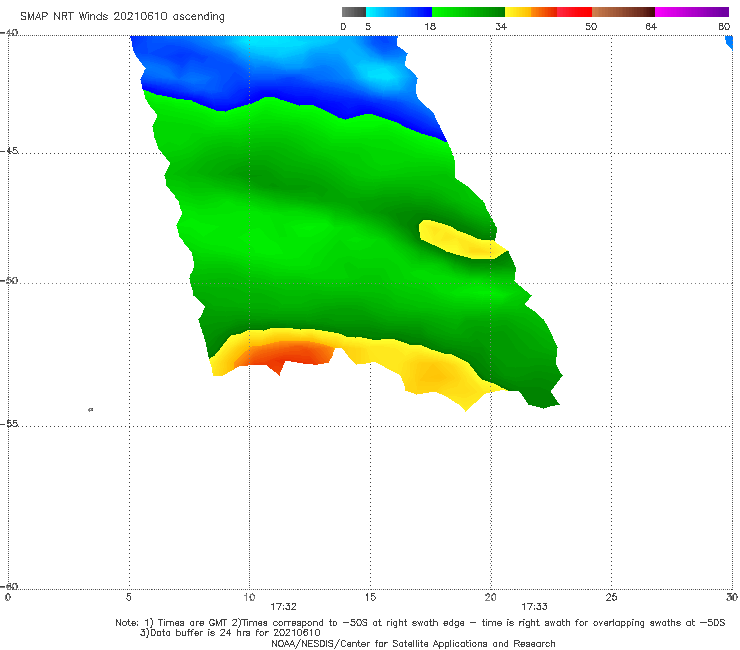Screen dimensions: 740x650
Task: Select the gray segment of the wind color bar
Action: (x=354, y=12)
